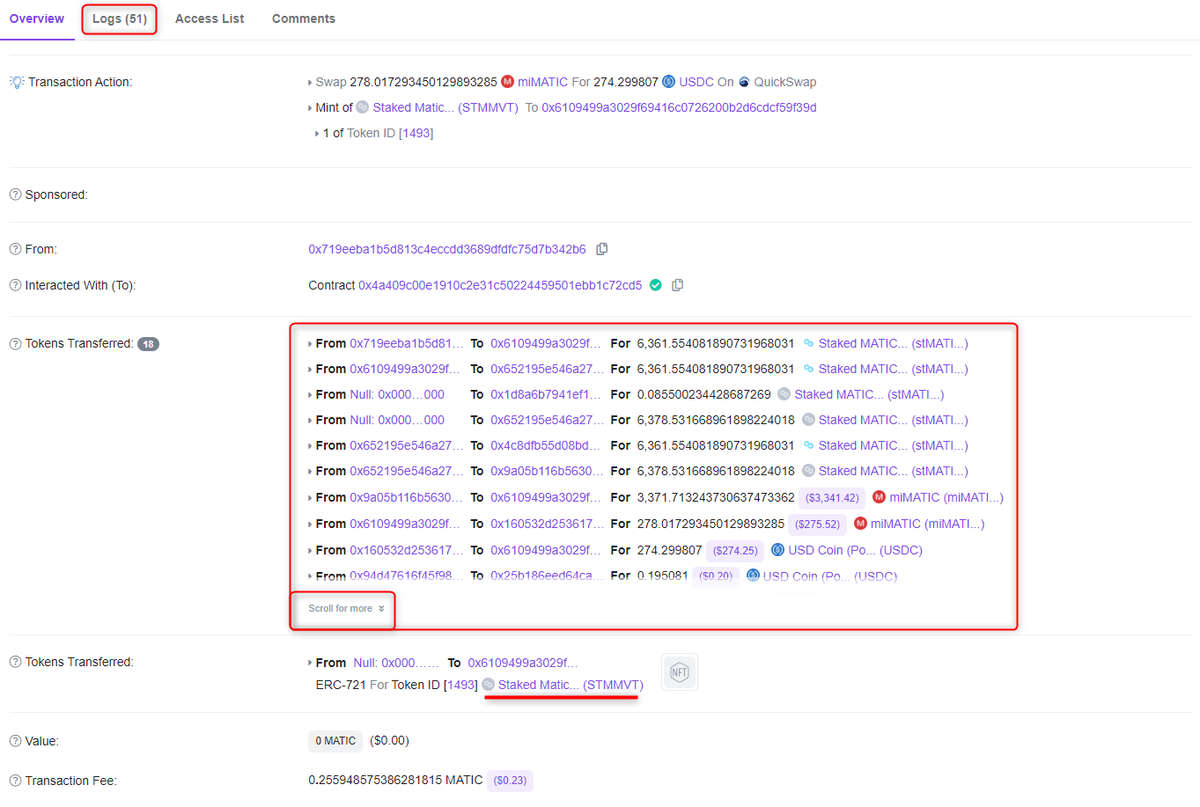Click help icon beside Tokens Transferred 18

click(x=15, y=344)
